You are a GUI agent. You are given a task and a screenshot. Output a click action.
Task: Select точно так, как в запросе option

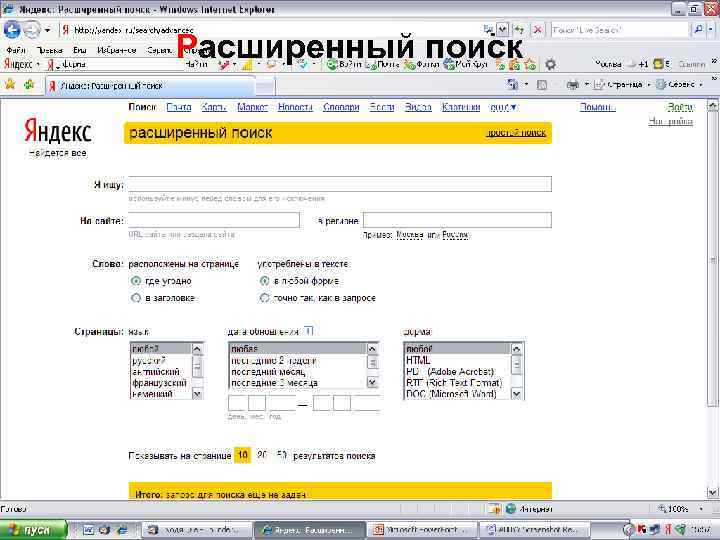tap(264, 298)
